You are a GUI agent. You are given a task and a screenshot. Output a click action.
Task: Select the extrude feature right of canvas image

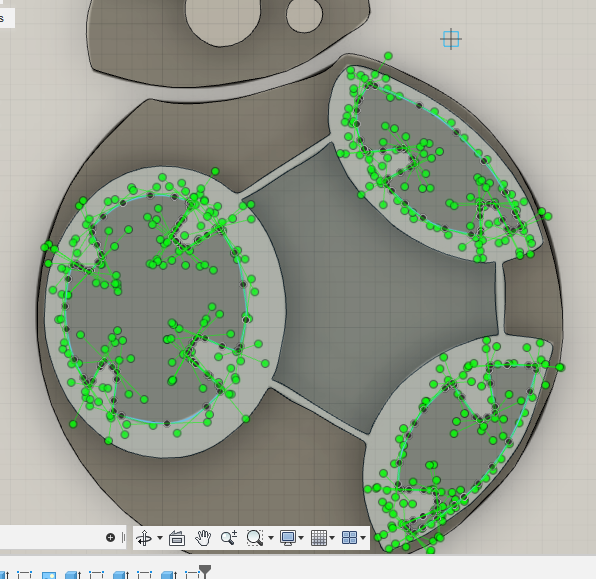73,575
